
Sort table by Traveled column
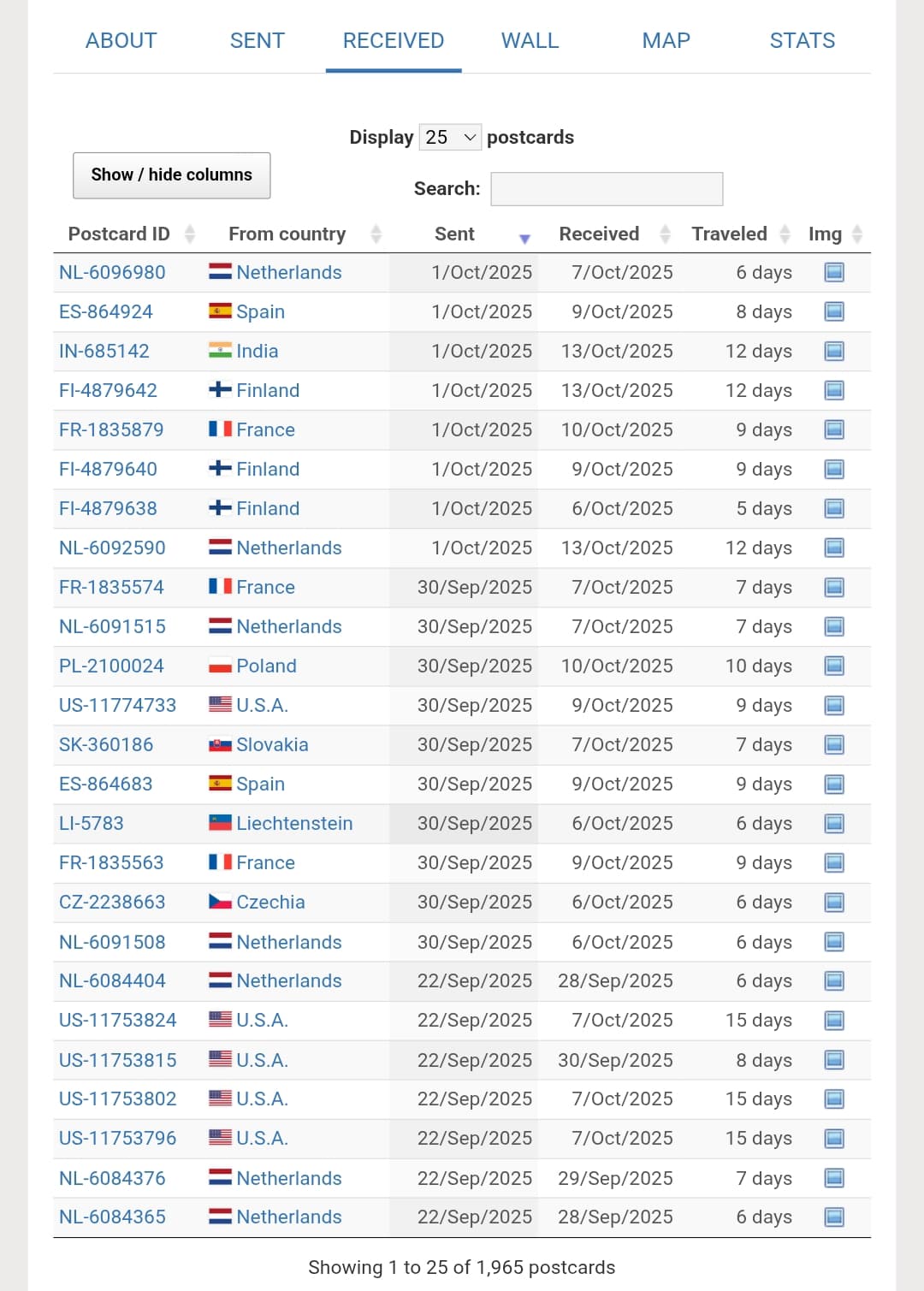coord(730,234)
